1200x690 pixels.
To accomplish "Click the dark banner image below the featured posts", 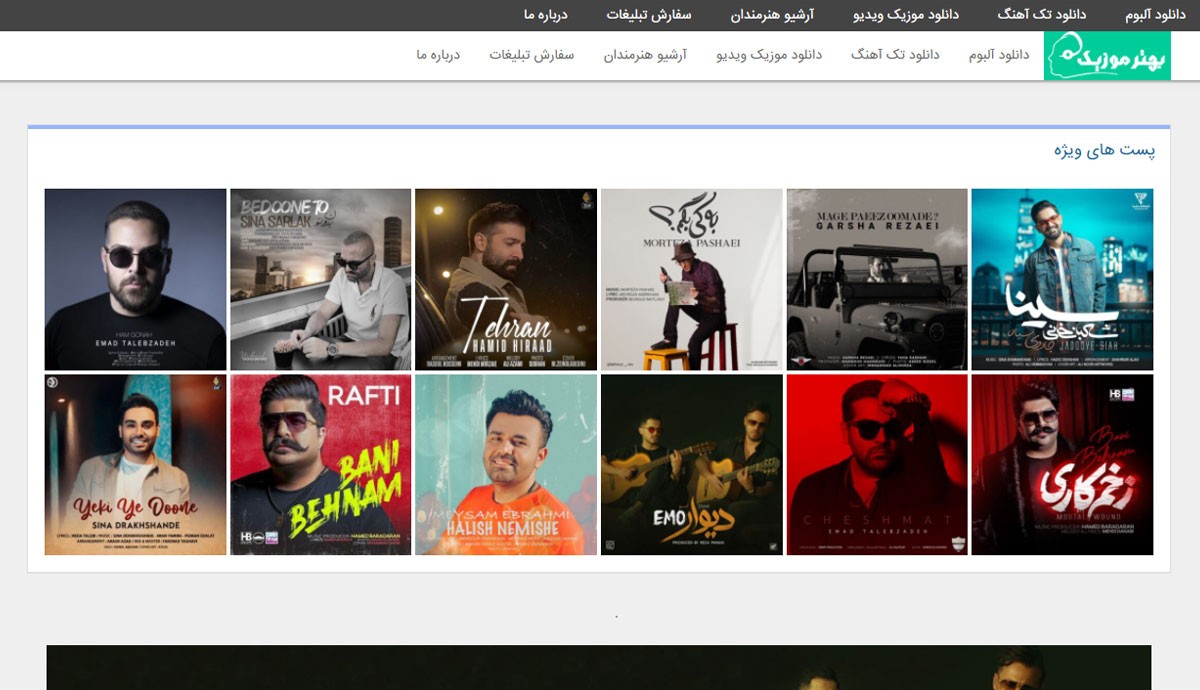I will point(599,668).
